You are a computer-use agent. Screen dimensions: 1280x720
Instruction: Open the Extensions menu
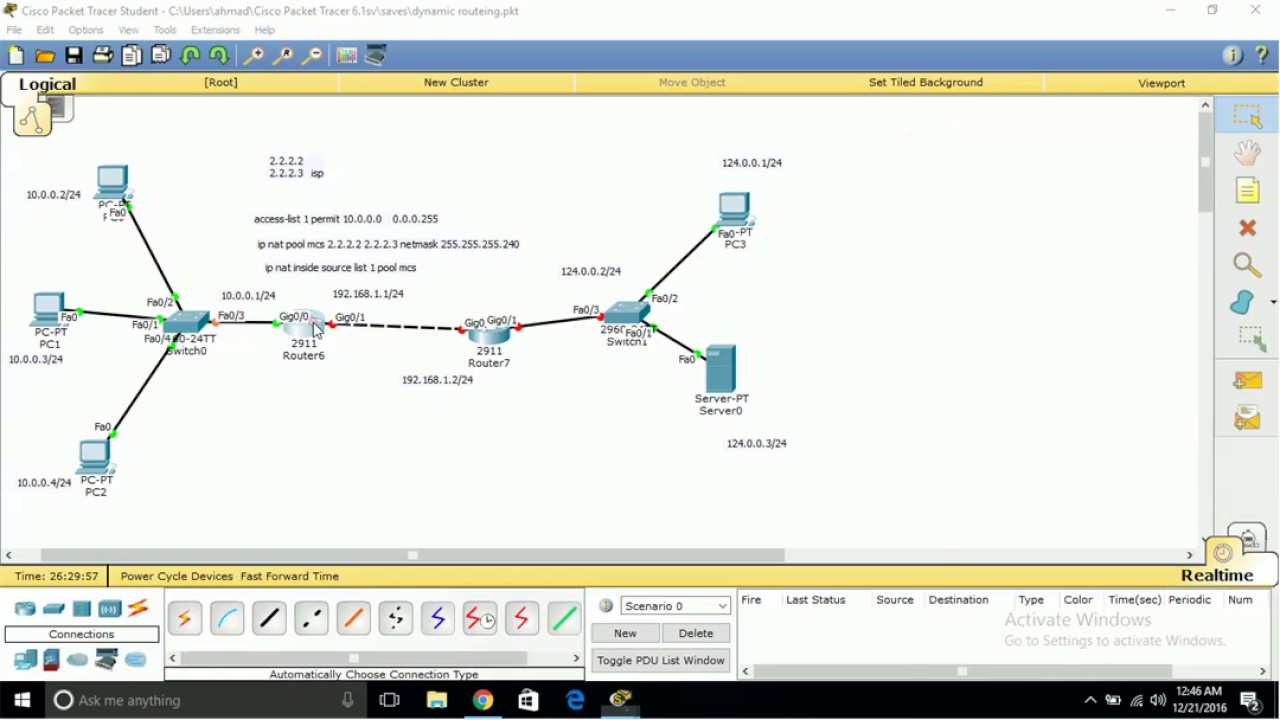tap(215, 30)
